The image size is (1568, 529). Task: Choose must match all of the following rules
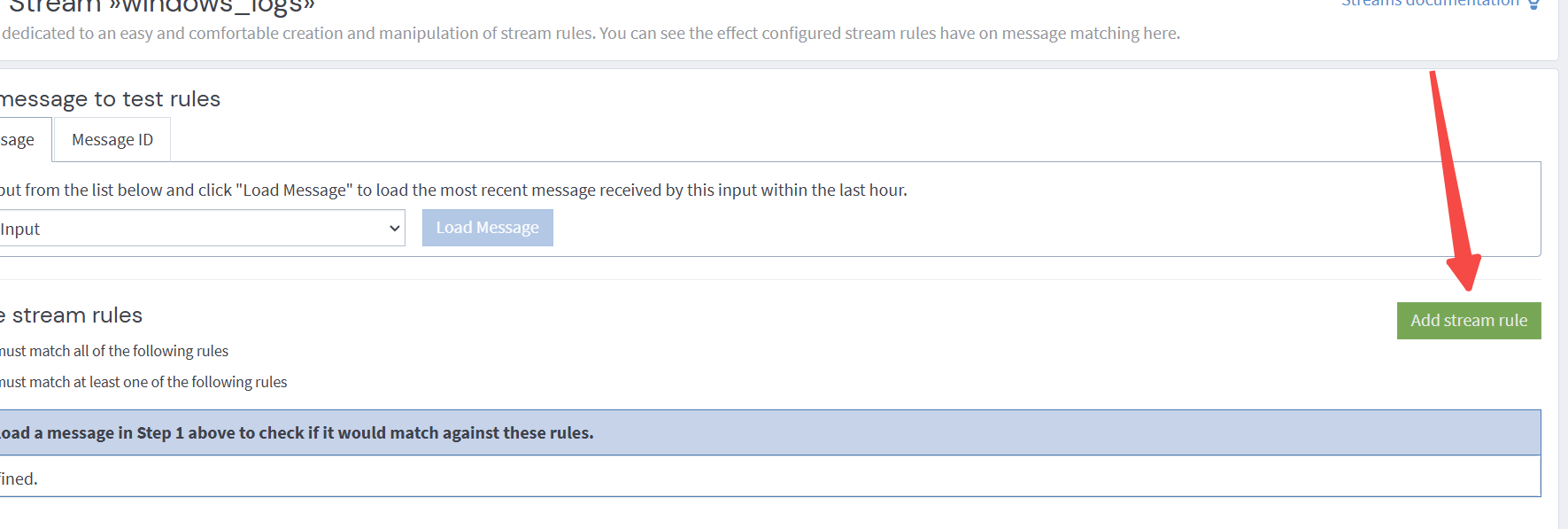point(114,351)
